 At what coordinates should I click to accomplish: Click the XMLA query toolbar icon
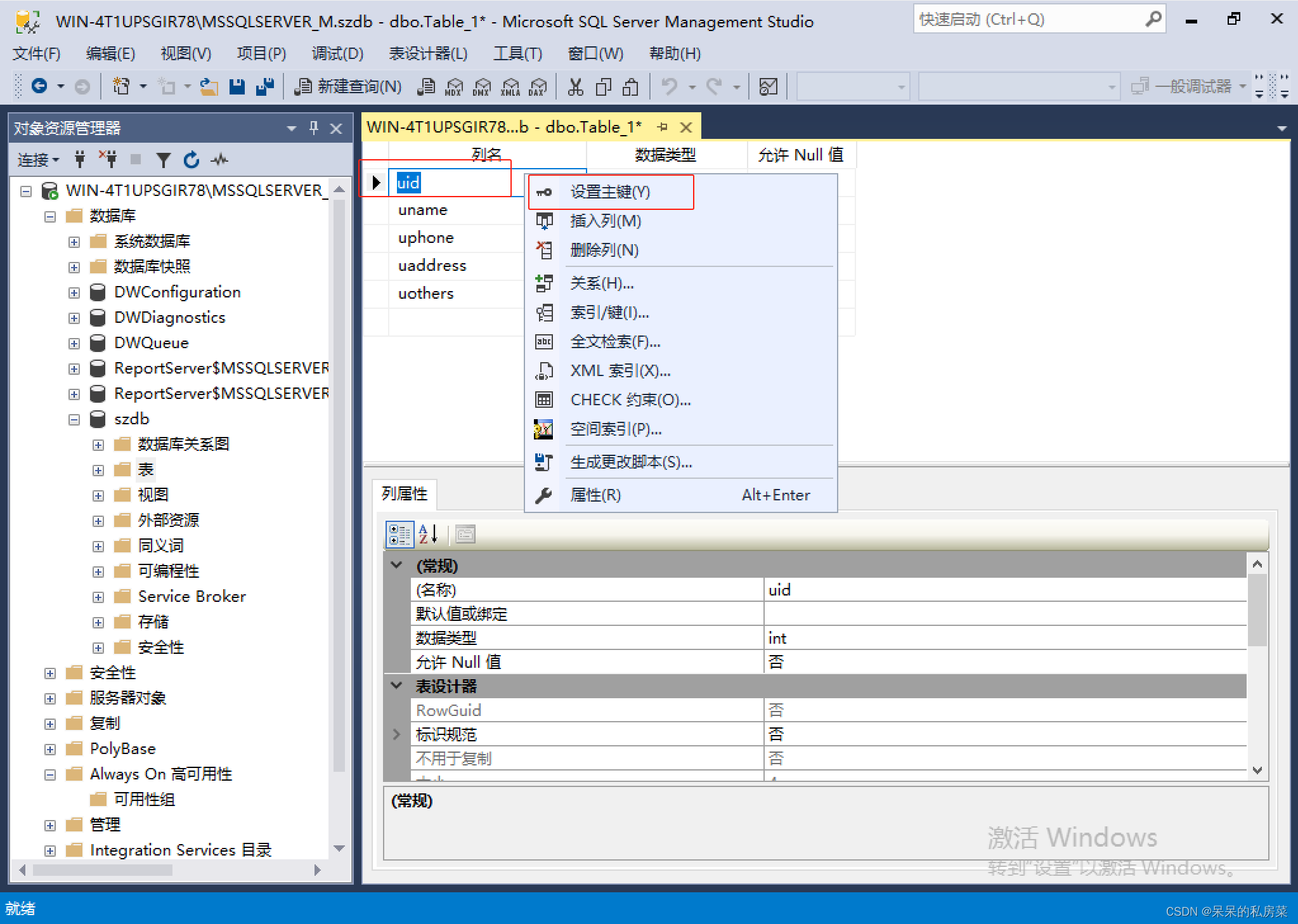coord(510,86)
